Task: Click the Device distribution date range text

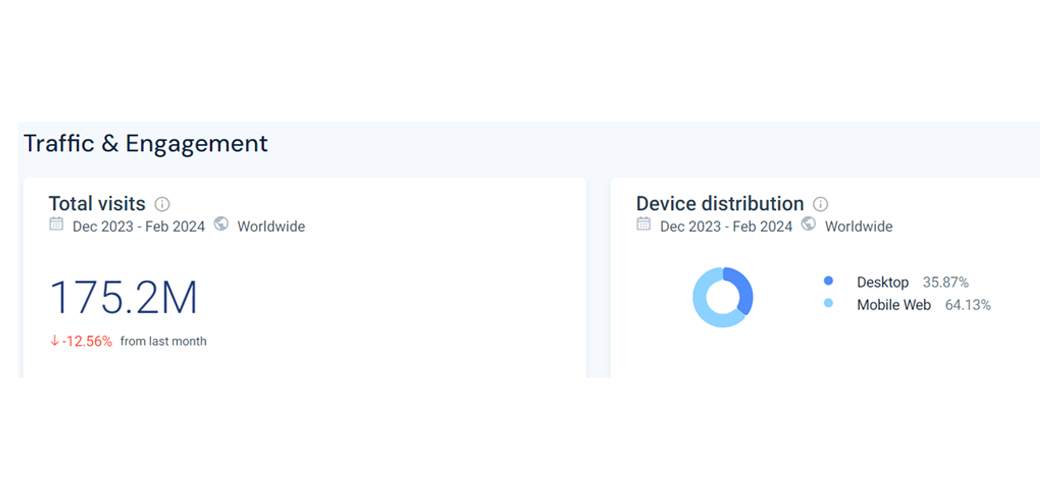Action: (726, 227)
